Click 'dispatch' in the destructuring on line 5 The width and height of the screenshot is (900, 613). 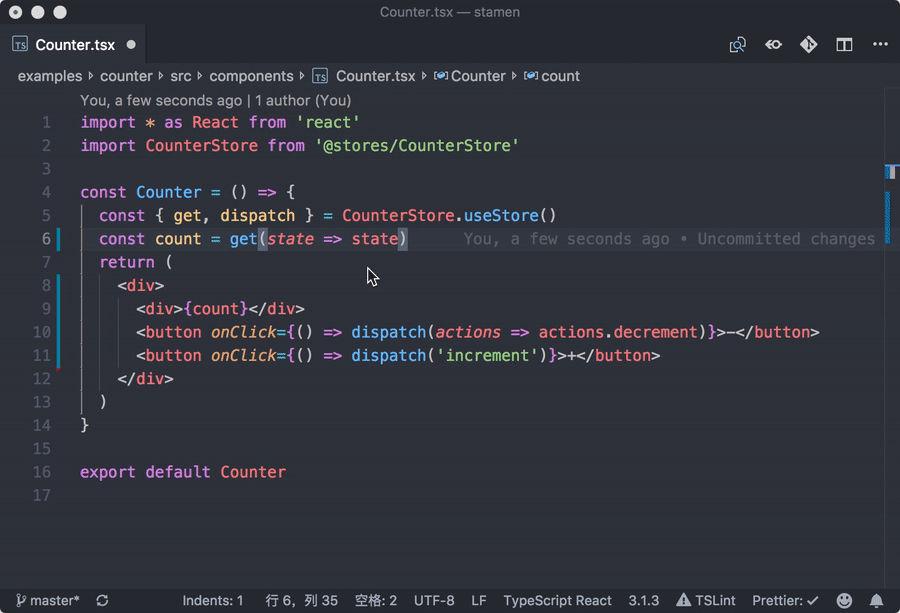coord(257,216)
